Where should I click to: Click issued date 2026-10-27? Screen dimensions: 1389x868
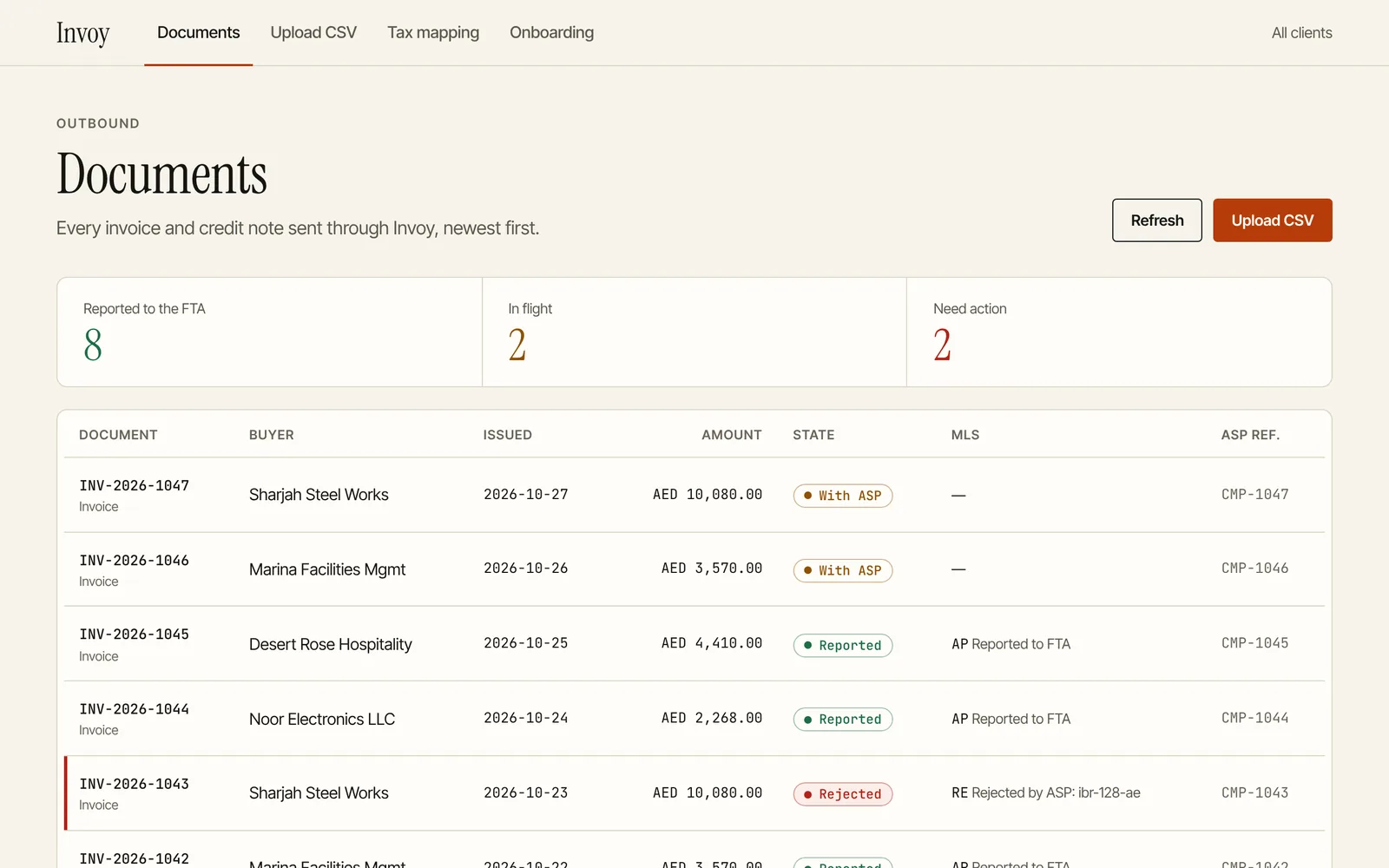pyautogui.click(x=526, y=495)
